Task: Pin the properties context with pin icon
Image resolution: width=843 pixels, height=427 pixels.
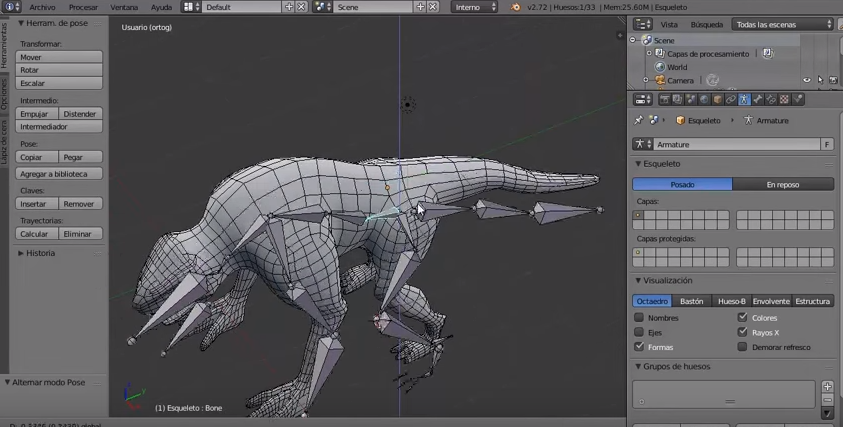Action: [x=639, y=120]
